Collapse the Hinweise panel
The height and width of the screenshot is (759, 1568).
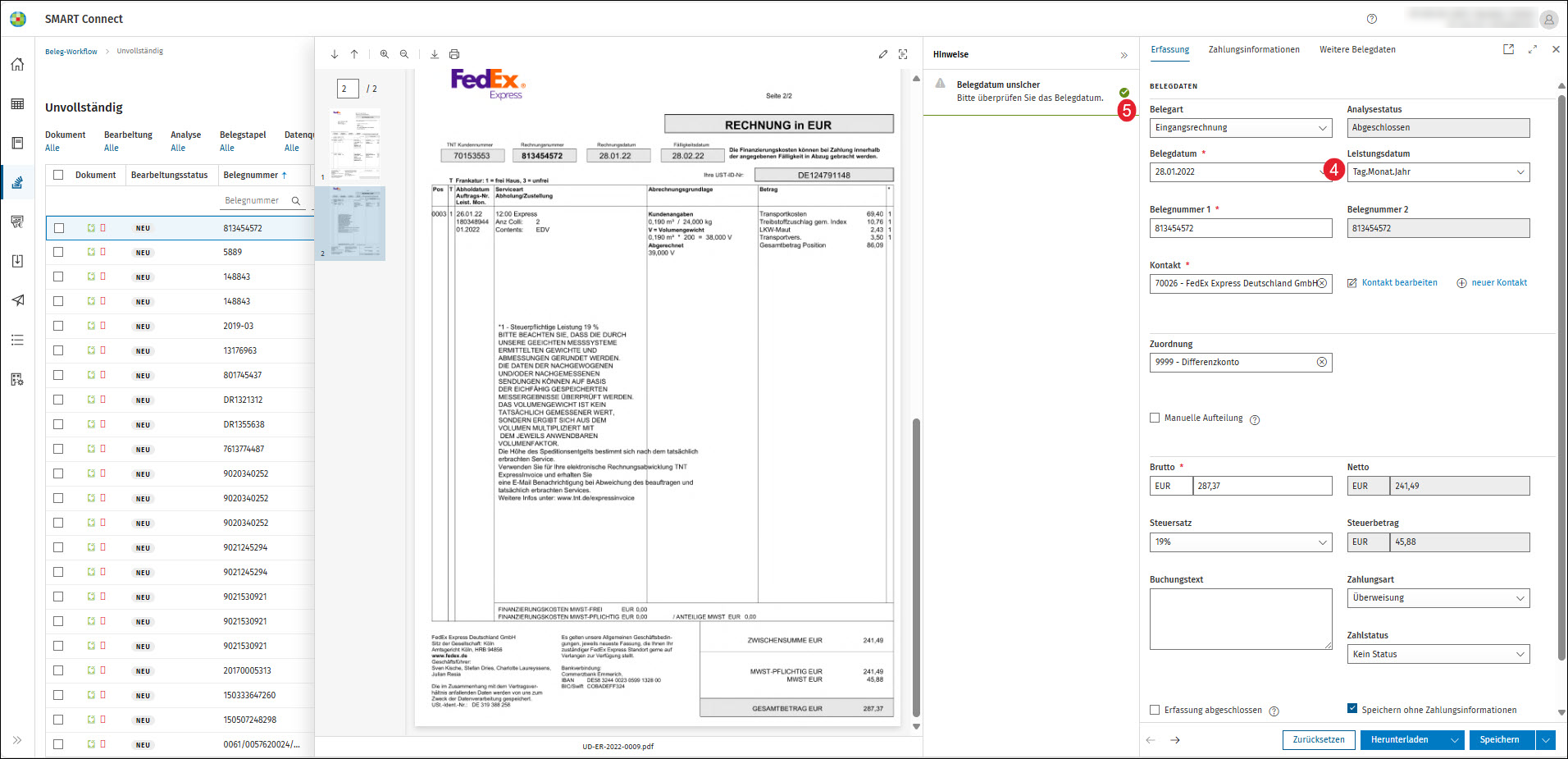coord(1124,55)
